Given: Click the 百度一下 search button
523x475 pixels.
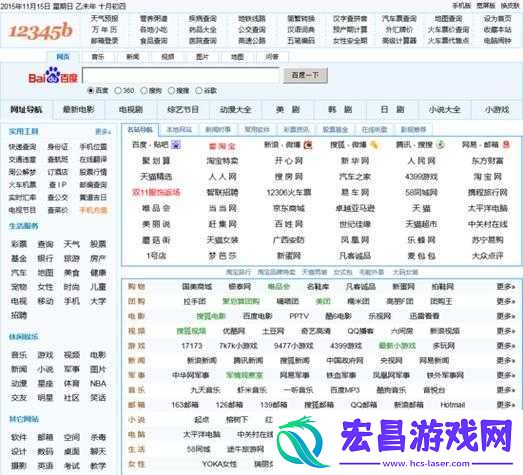Looking at the screenshot, I should pyautogui.click(x=305, y=75).
